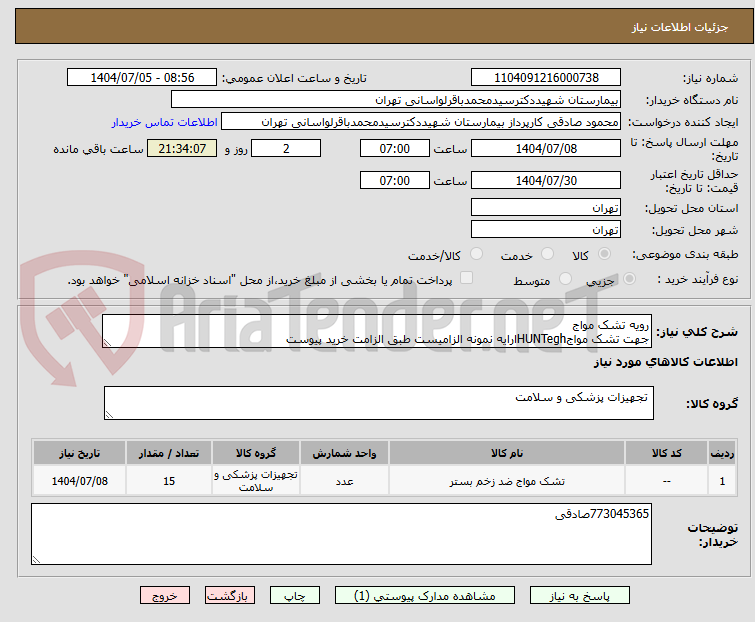The image size is (755, 622).
Task: Click the ردیف column header
Action: tap(722, 453)
